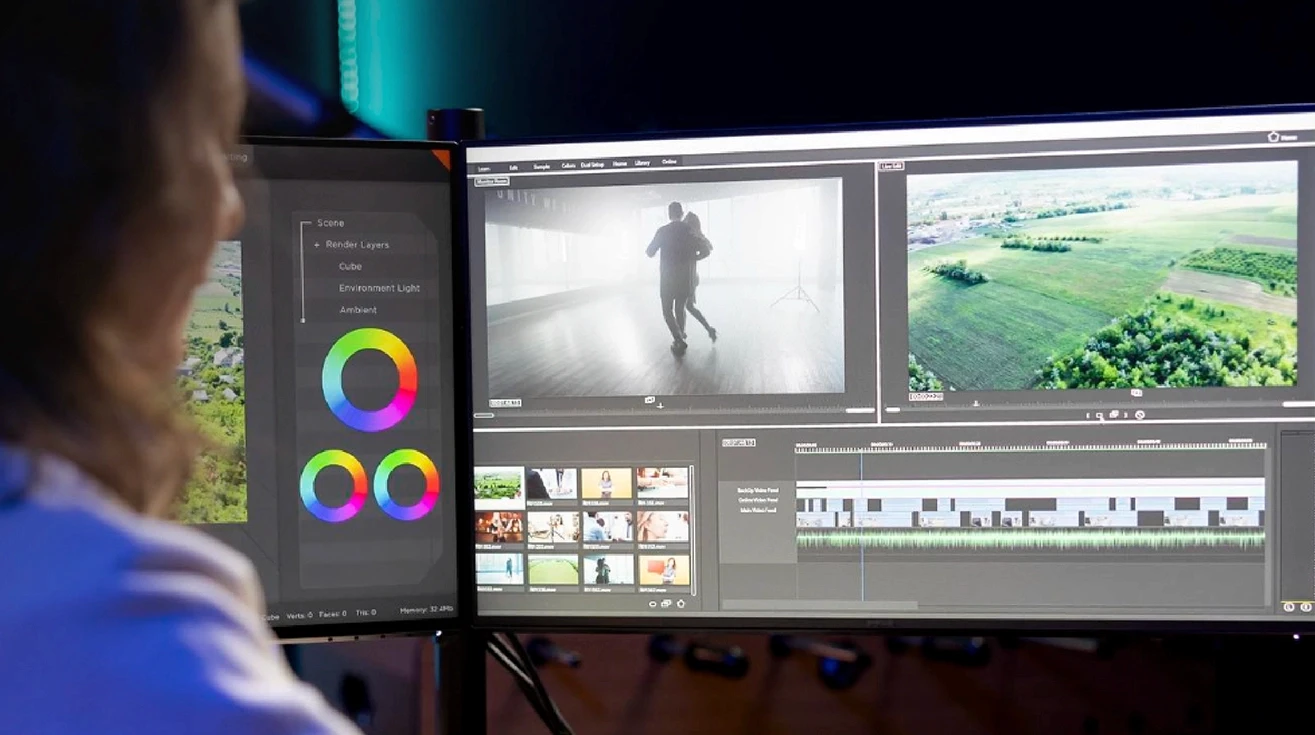Viewport: 1315px width, 735px height.
Task: Pick a hue on the large color wheel
Action: 370,380
